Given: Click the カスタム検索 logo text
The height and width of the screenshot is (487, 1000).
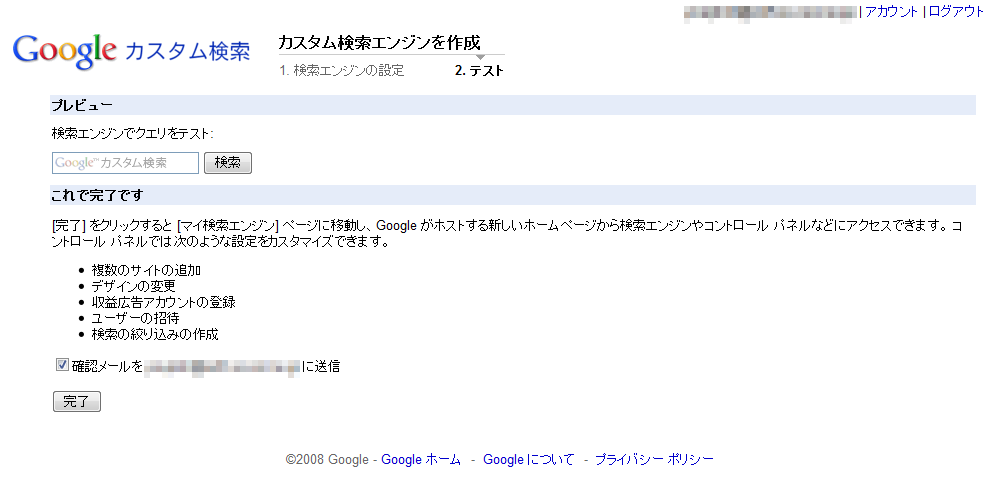Looking at the screenshot, I should pyautogui.click(x=188, y=51).
